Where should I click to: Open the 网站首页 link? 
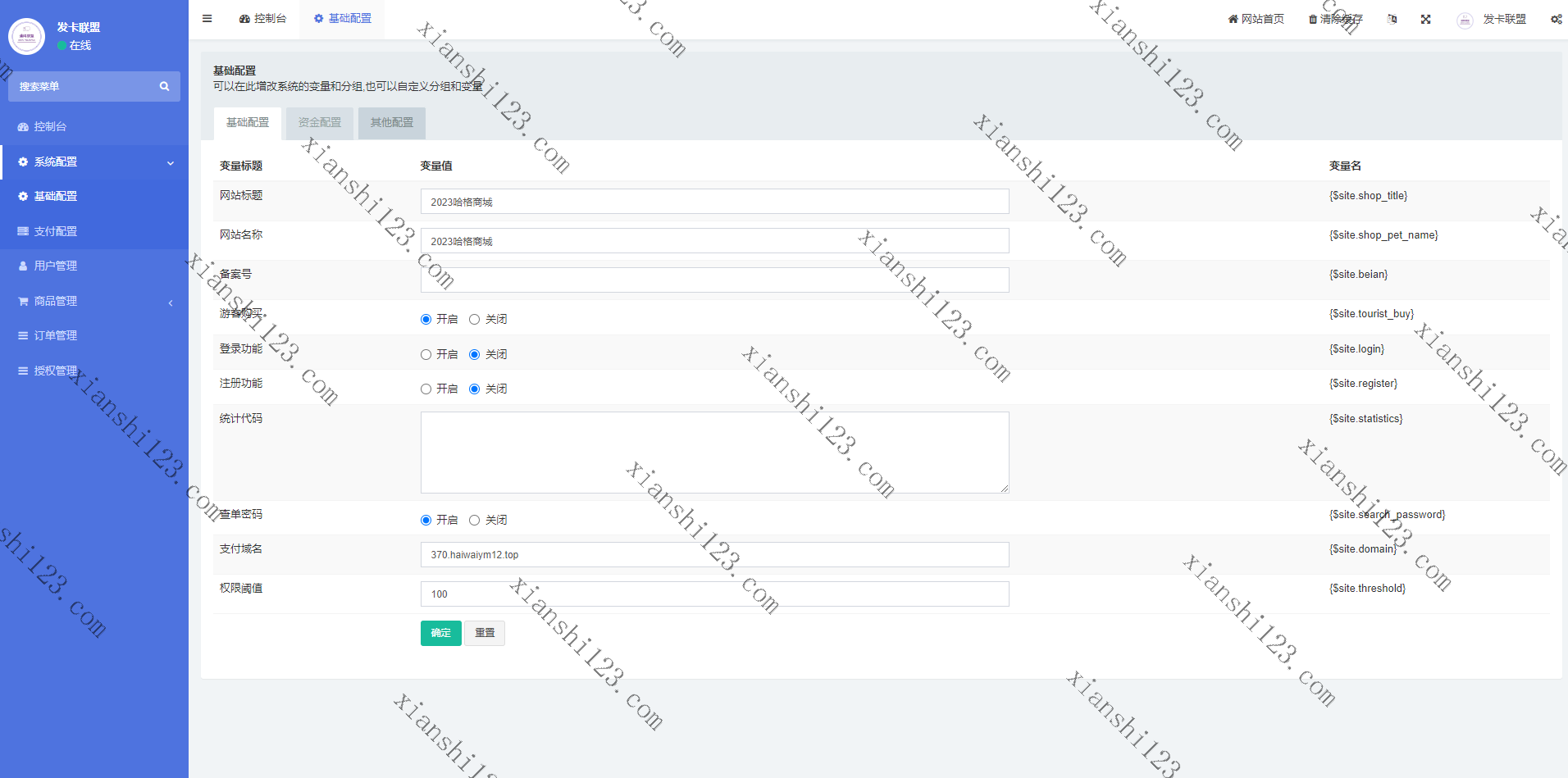[1256, 19]
